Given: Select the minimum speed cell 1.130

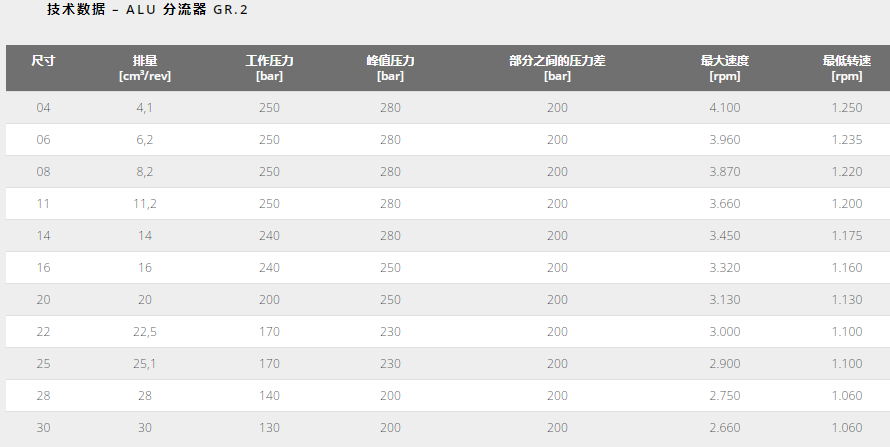Looking at the screenshot, I should (846, 300).
